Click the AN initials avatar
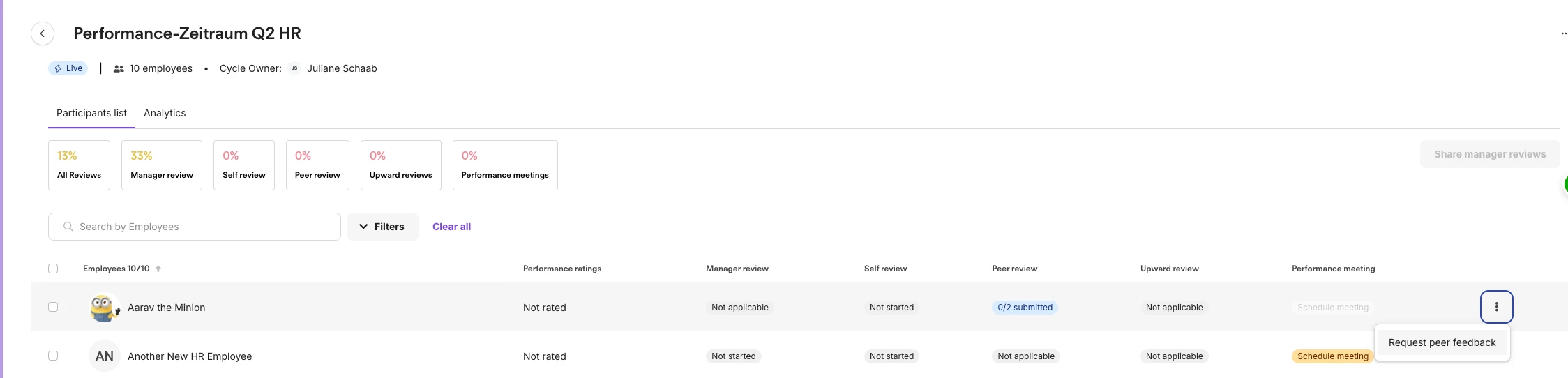This screenshot has height=378, width=1568. (x=104, y=356)
